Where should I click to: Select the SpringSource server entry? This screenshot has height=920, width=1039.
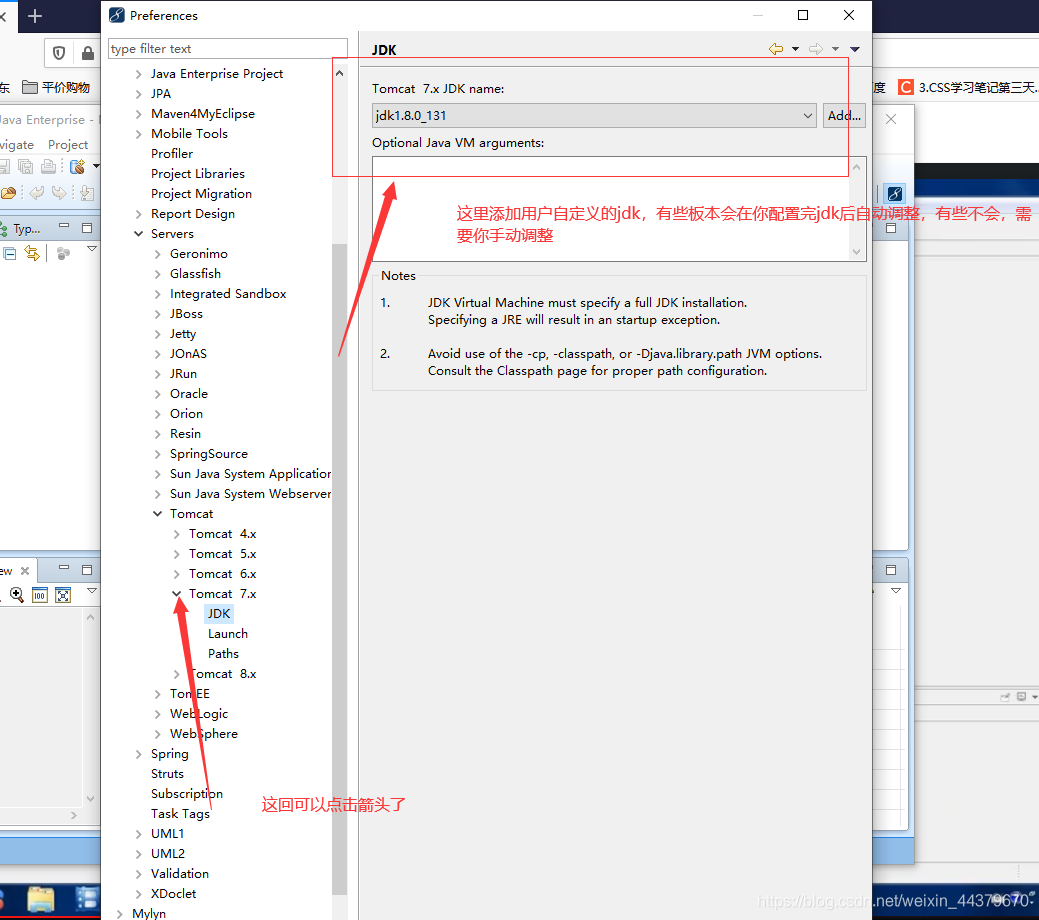point(209,453)
